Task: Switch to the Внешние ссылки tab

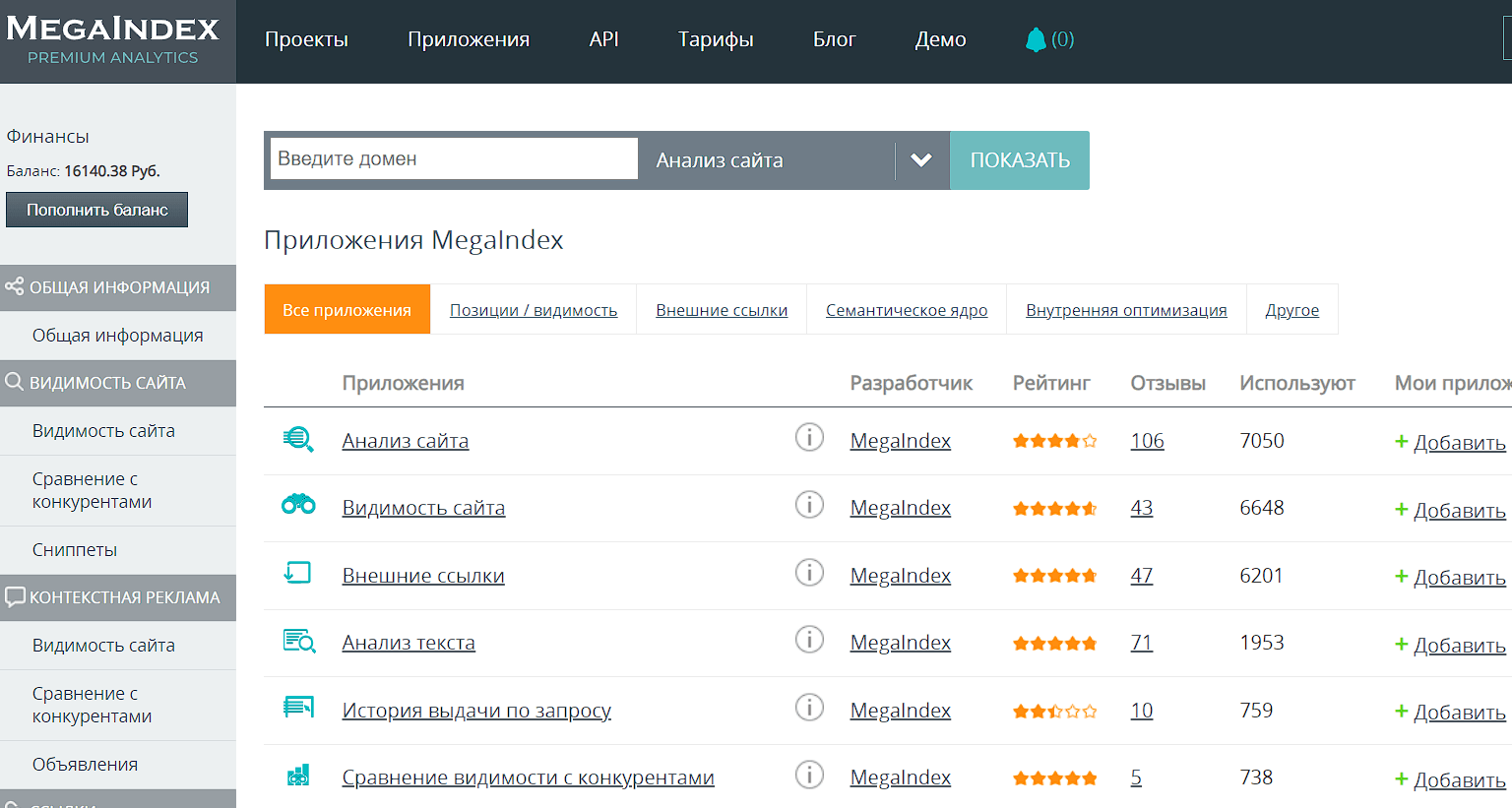Action: point(722,310)
